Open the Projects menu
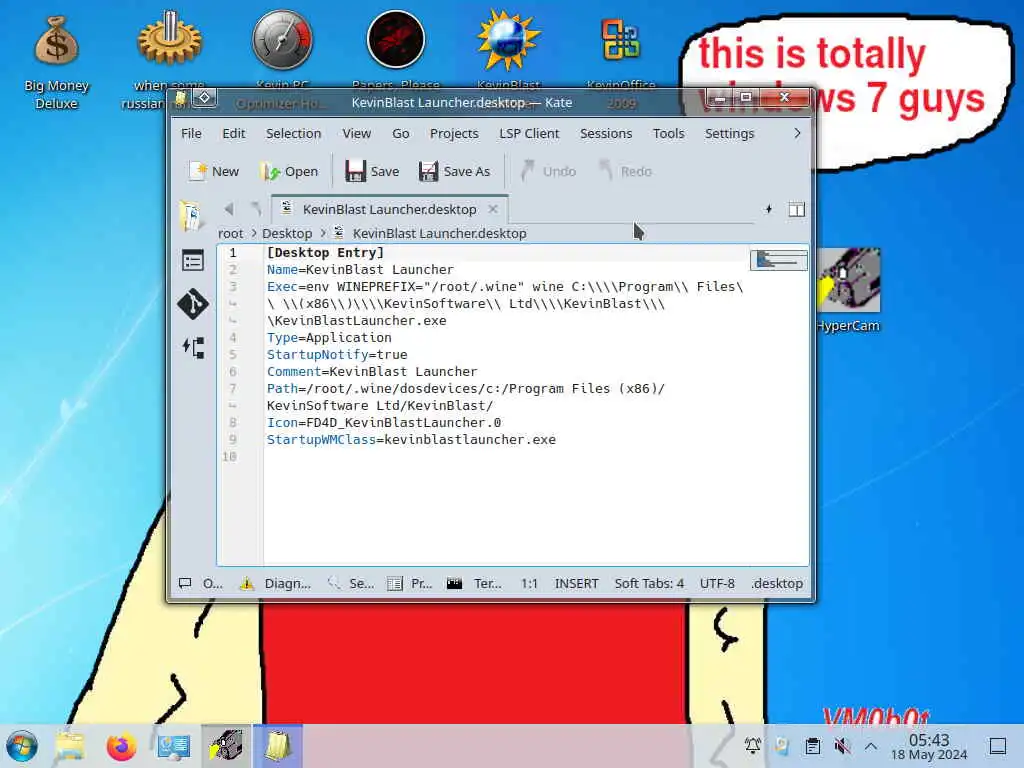This screenshot has height=768, width=1024. (x=454, y=133)
